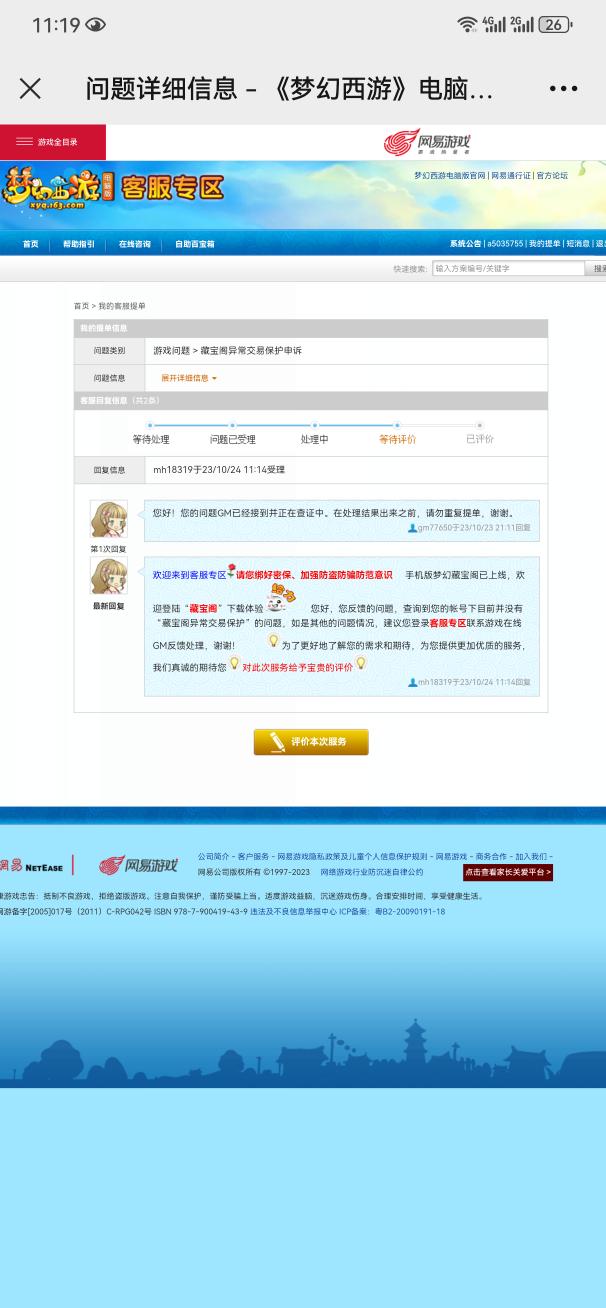Click the 网易游戏 logo in the header
The image size is (606, 1308).
[426, 142]
